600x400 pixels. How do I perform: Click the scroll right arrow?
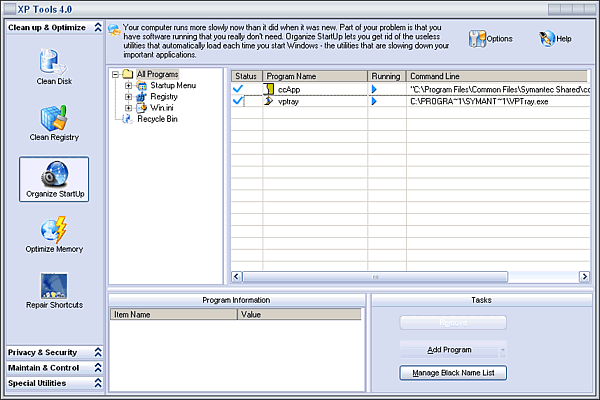tap(584, 276)
